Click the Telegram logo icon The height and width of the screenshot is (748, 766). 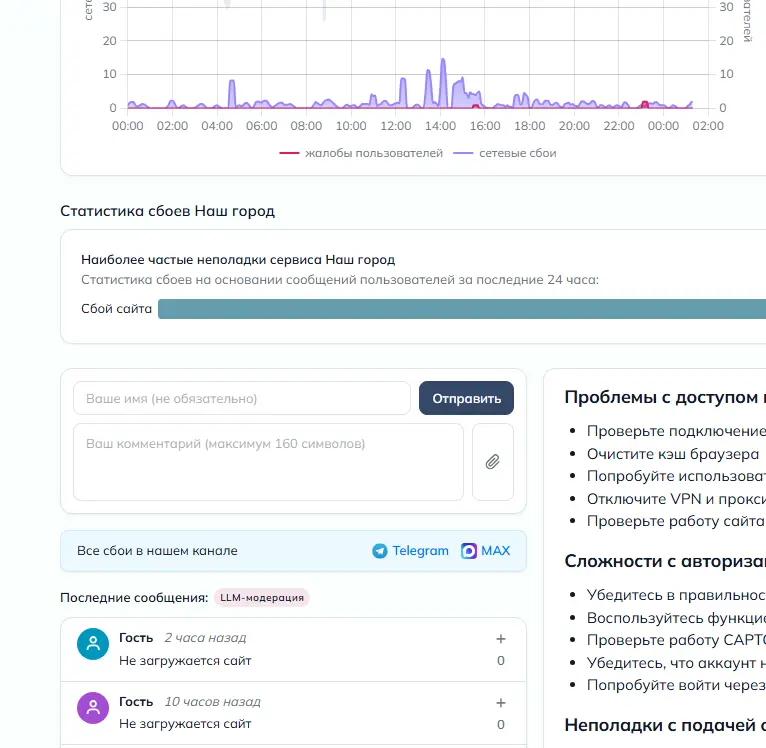[x=380, y=551]
